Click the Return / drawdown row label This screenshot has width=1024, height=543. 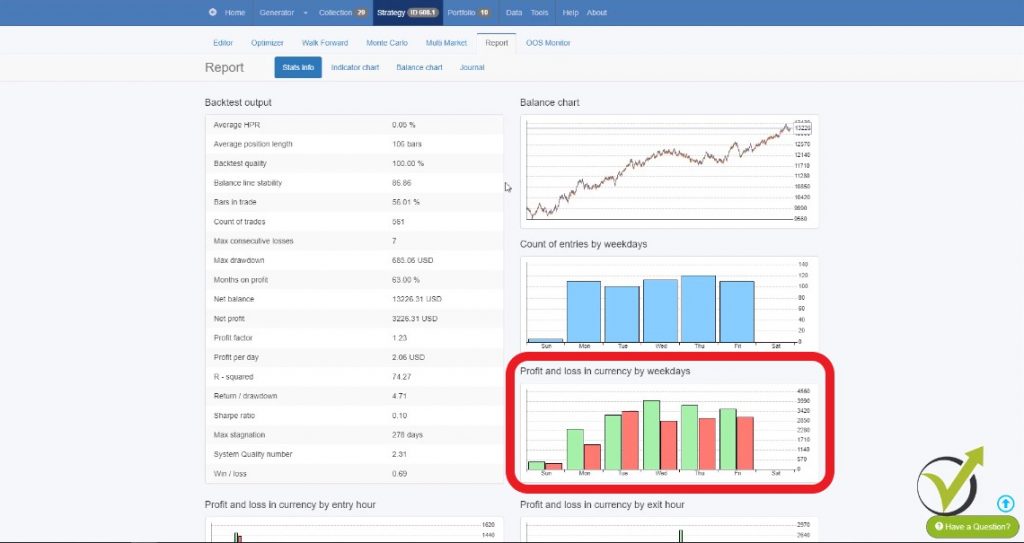pyautogui.click(x=245, y=396)
